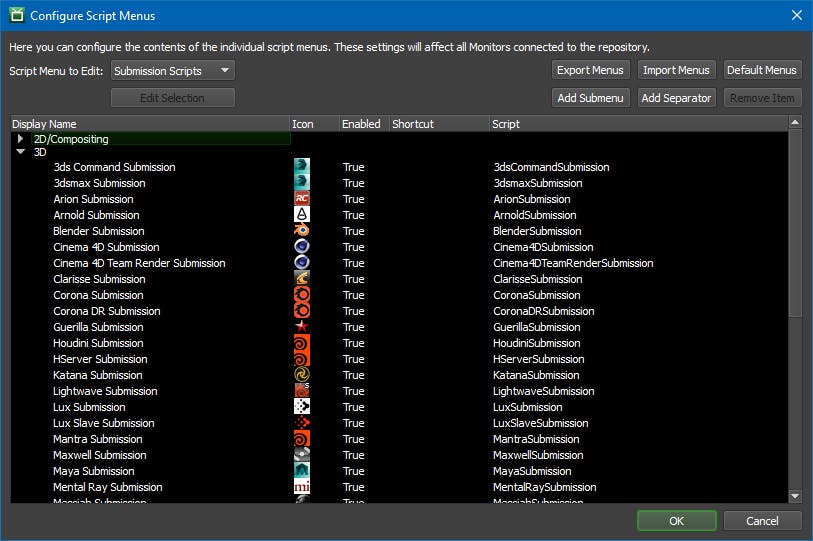The height and width of the screenshot is (541, 813).
Task: Click the Corona DR Submission icon
Action: pos(302,311)
